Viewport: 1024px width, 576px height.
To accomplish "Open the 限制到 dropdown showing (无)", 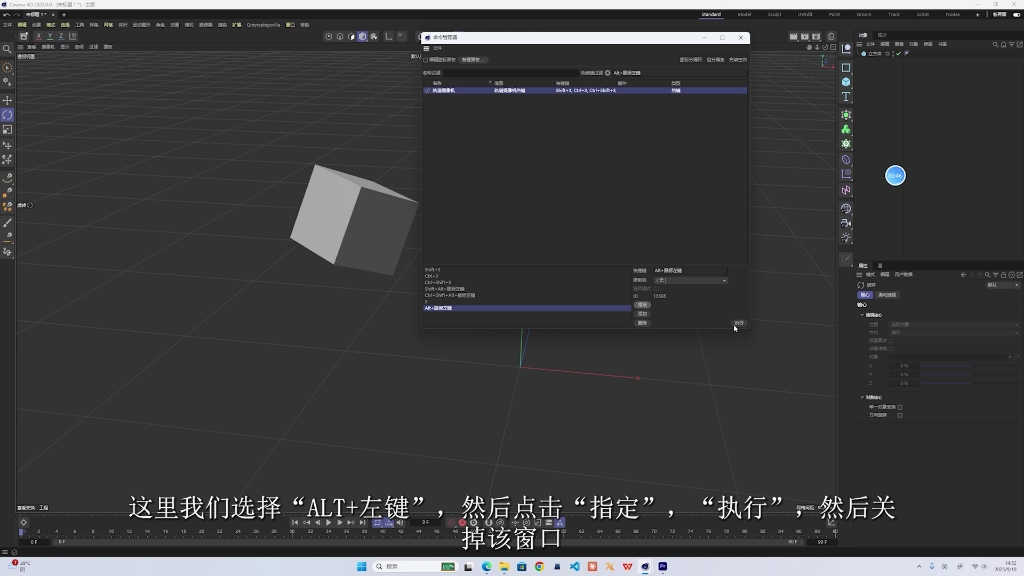I will tap(691, 280).
